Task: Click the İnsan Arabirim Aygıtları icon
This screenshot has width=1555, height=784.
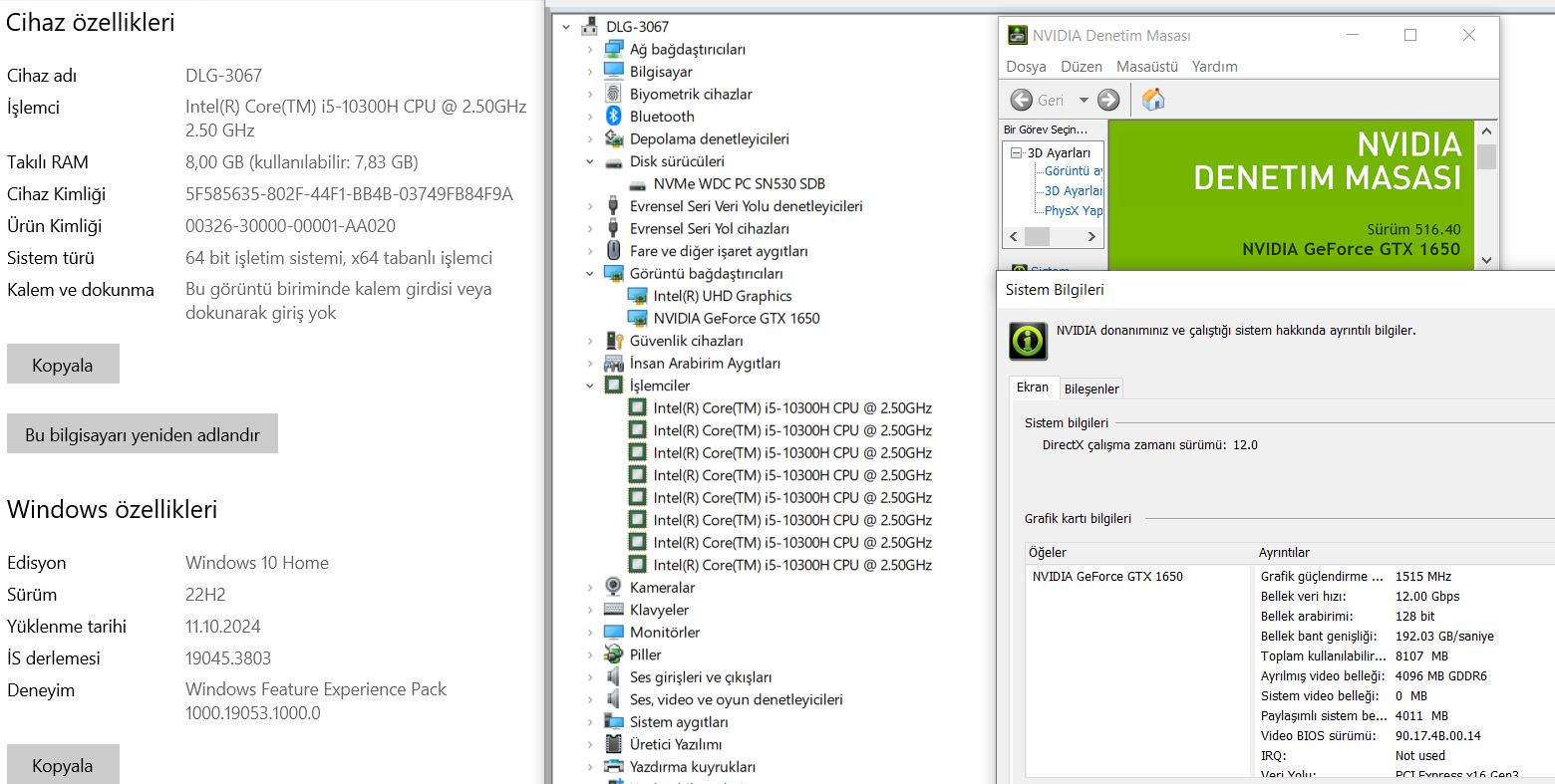Action: click(x=613, y=364)
